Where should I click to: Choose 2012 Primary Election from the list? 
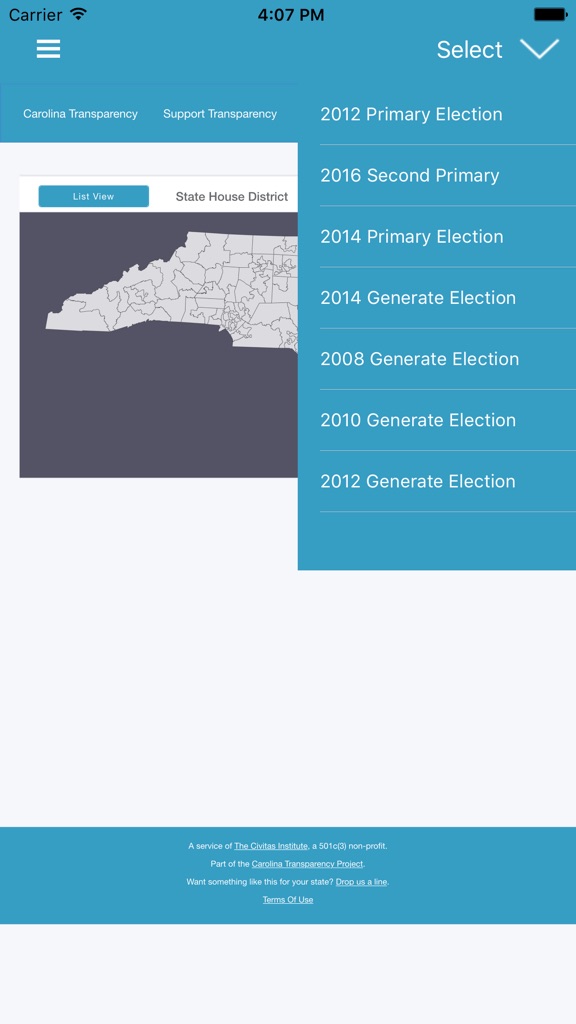(x=412, y=114)
